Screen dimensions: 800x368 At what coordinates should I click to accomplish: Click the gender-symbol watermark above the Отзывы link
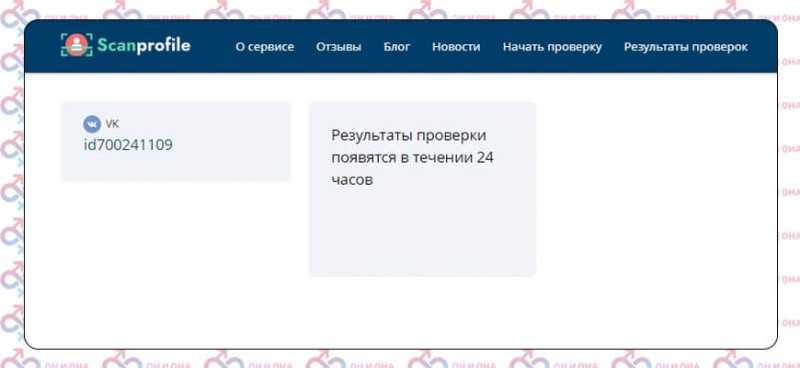pyautogui.click(x=327, y=10)
